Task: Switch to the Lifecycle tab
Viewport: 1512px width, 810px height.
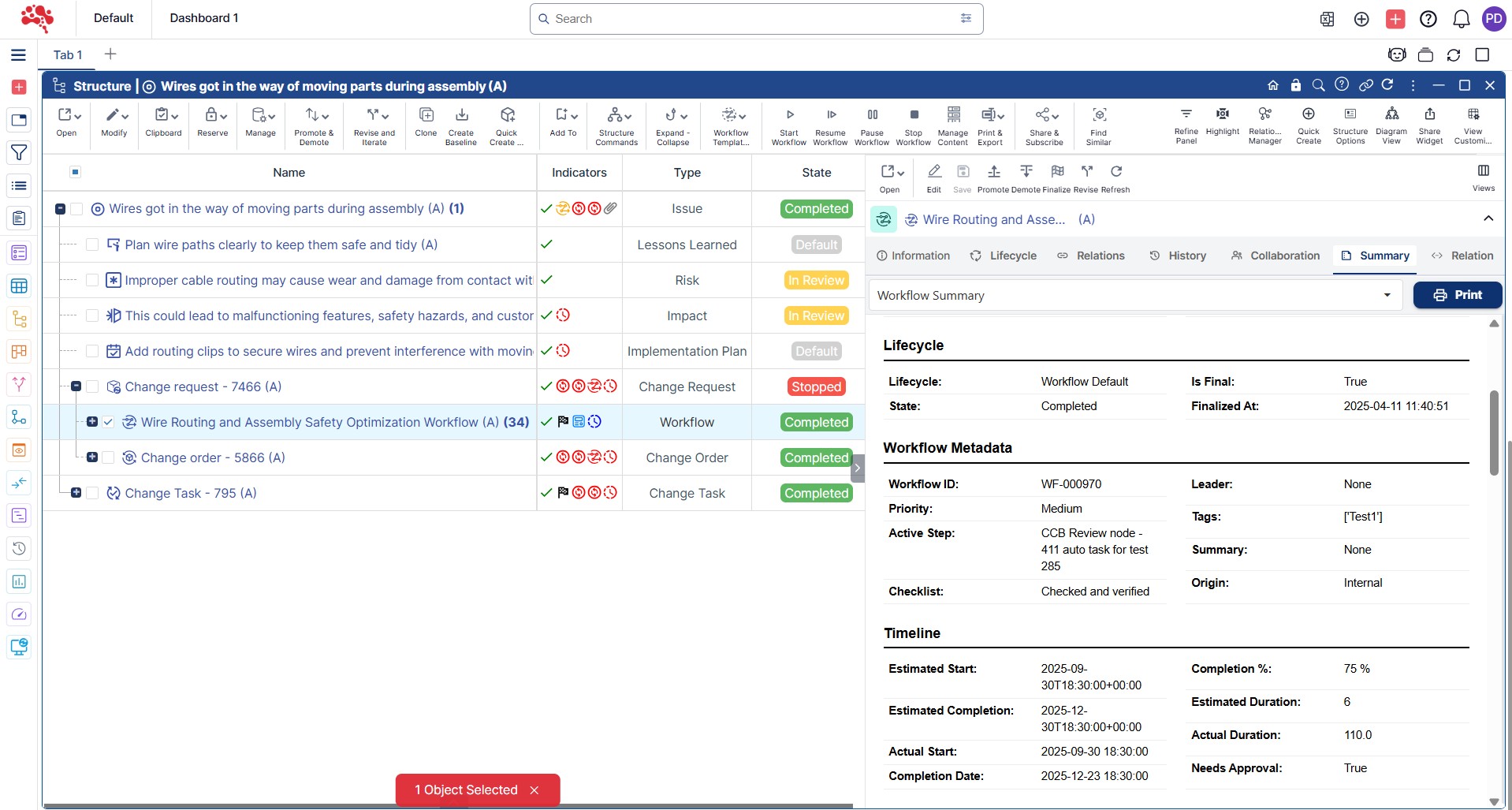Action: (x=1004, y=256)
